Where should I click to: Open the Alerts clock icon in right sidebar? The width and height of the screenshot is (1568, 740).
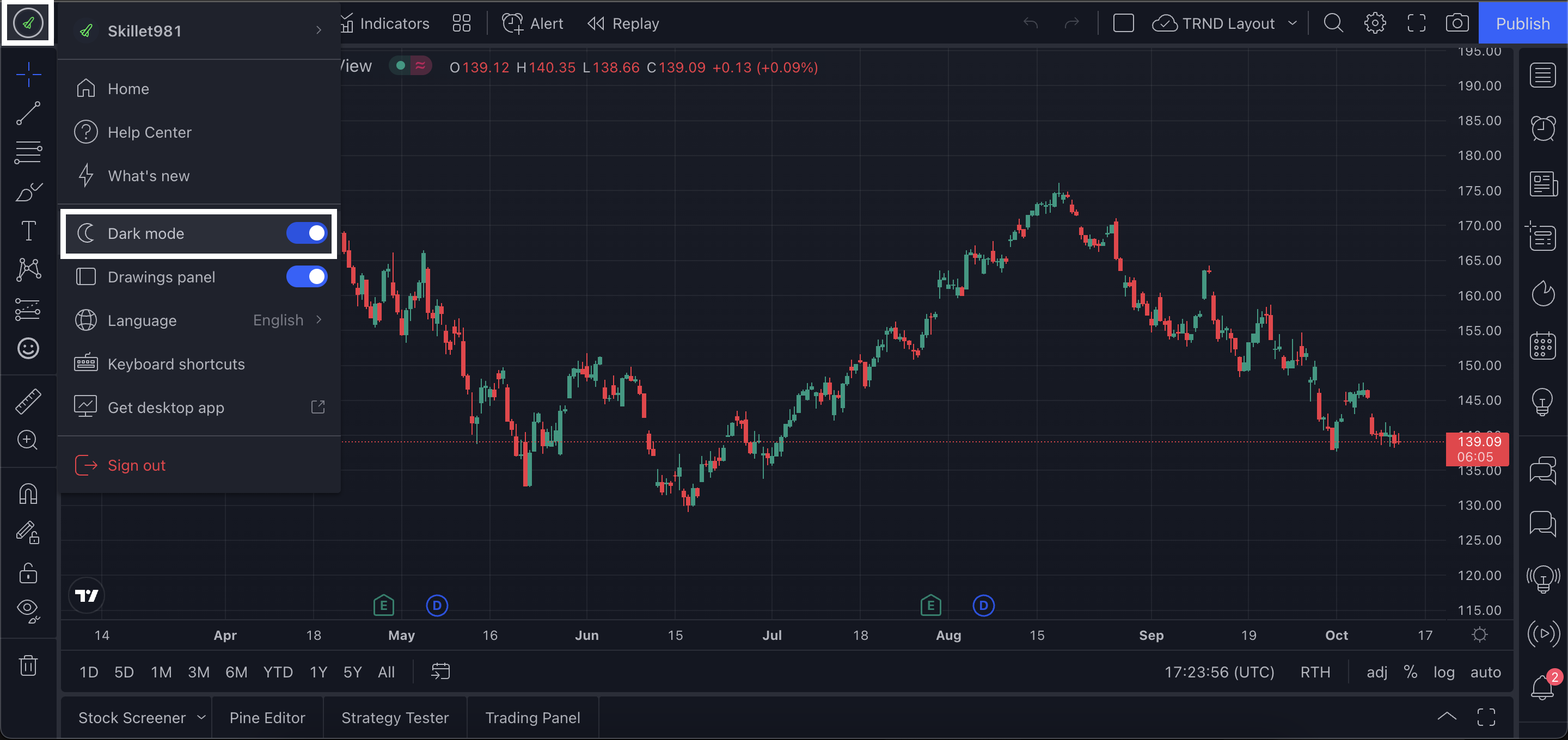pos(1542,128)
